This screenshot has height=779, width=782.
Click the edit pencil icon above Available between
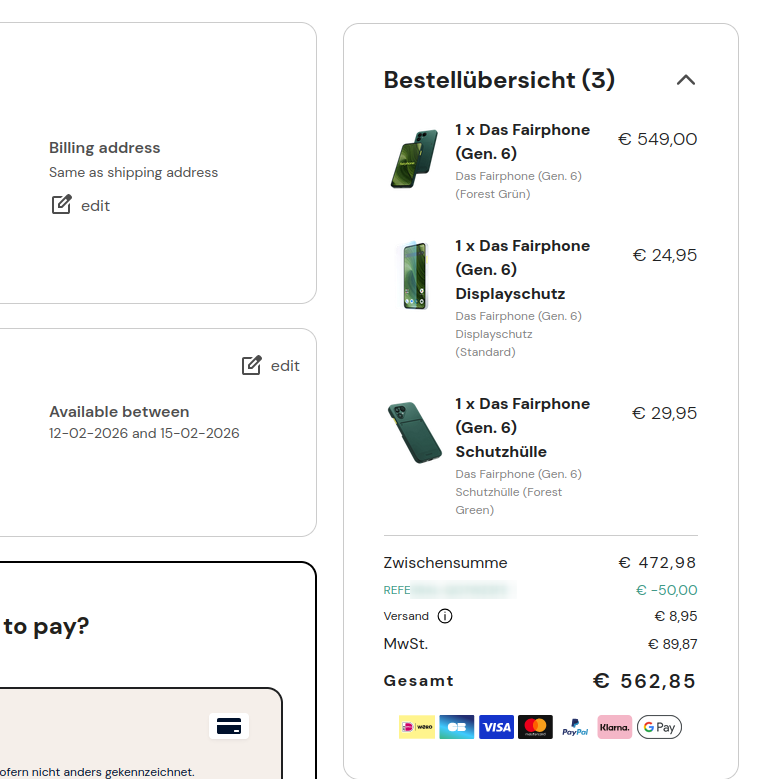tap(252, 366)
